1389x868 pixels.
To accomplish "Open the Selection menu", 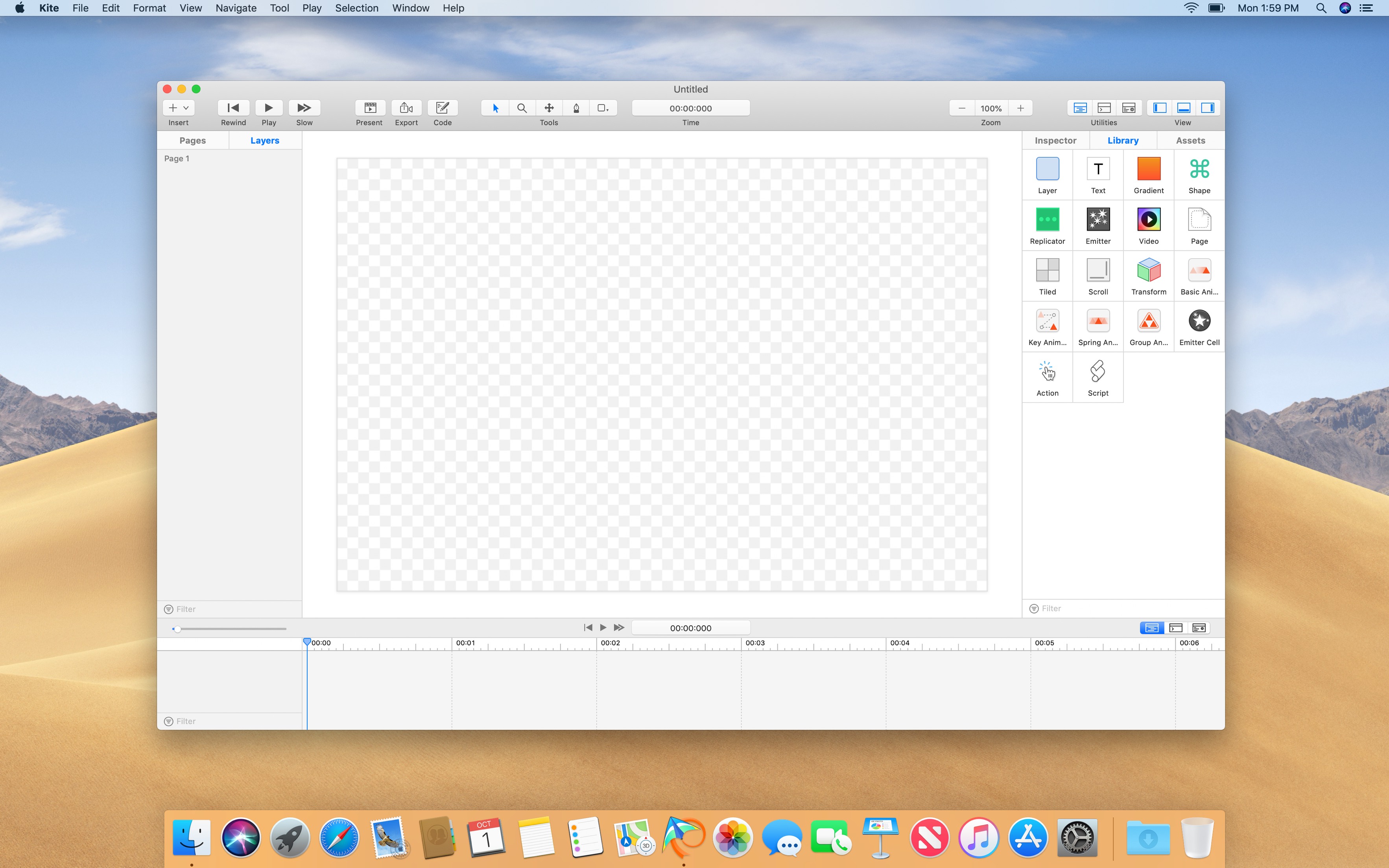I will pyautogui.click(x=356, y=8).
